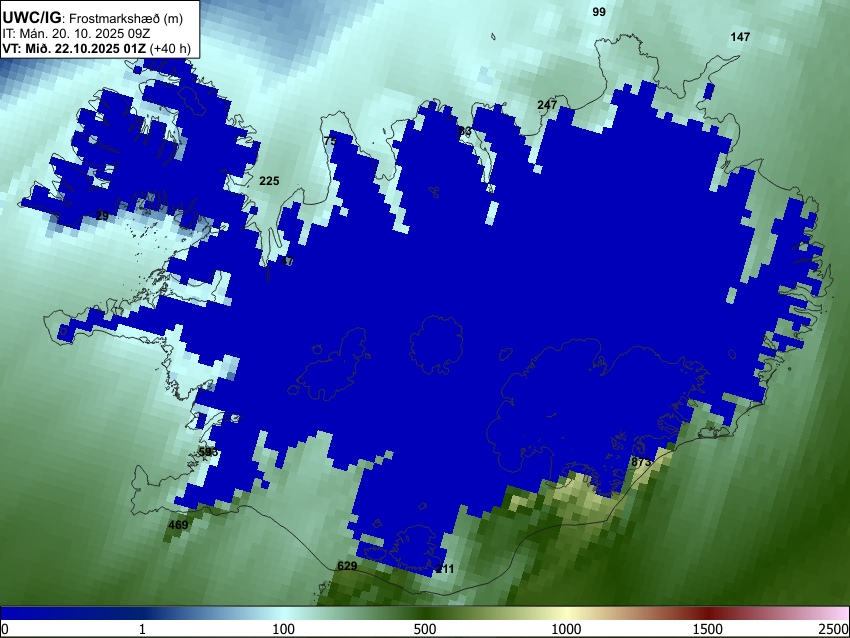Click the value 225 near the Westfjords
This screenshot has height=638, width=850.
[269, 181]
